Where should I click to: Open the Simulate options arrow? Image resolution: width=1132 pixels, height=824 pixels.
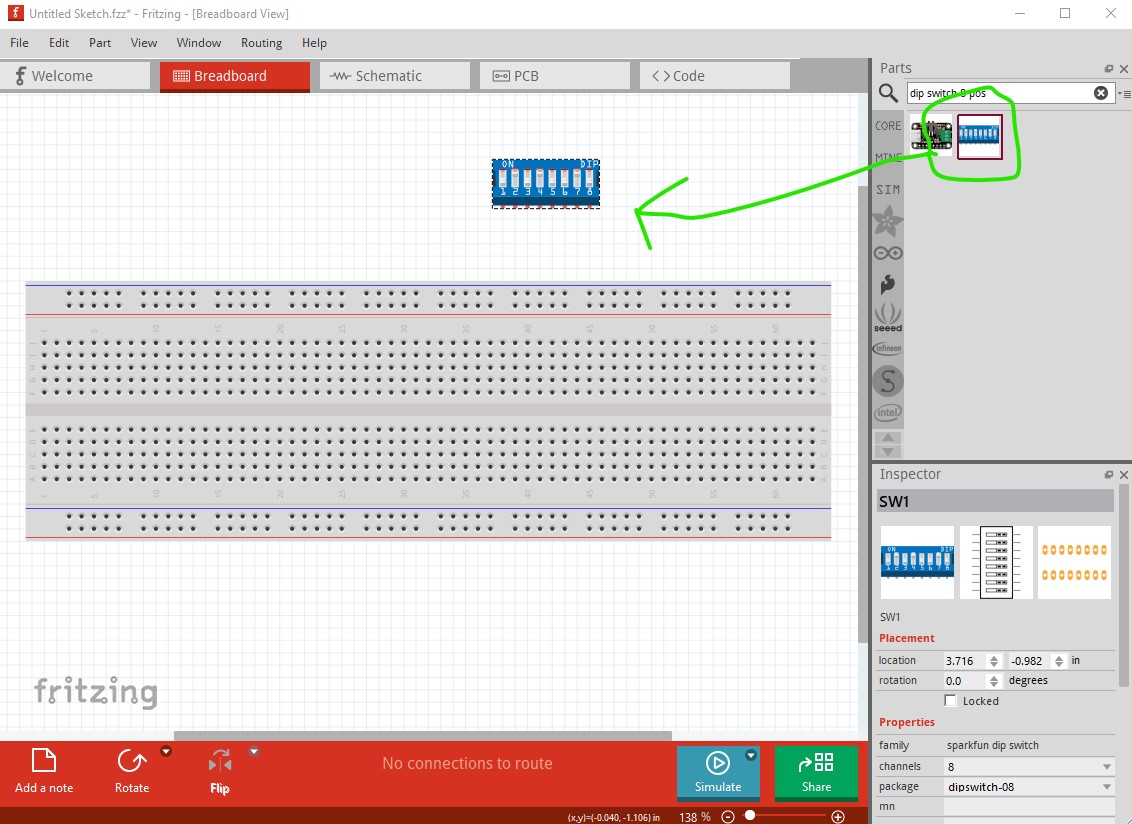751,756
